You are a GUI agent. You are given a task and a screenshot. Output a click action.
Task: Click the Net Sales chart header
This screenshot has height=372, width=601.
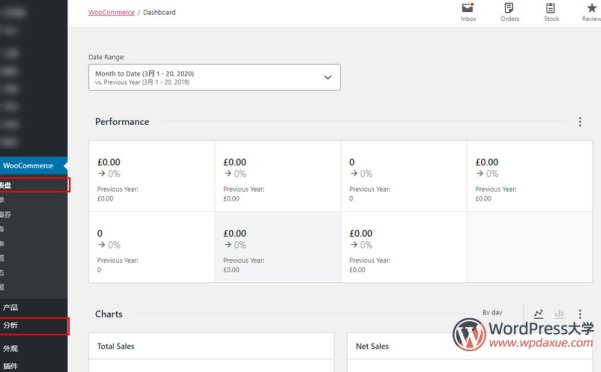(372, 346)
